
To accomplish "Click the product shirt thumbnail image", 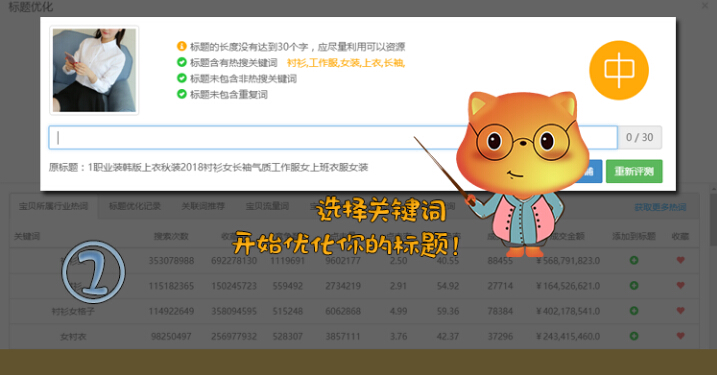I will (94, 70).
